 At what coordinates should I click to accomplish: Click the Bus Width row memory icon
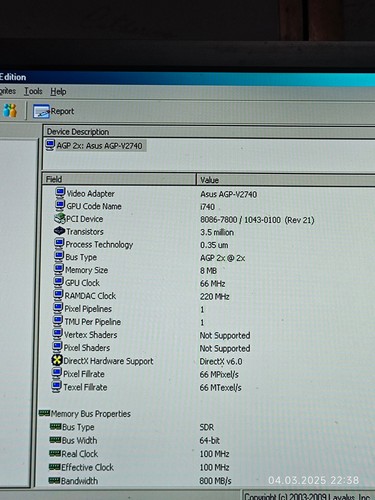[x=55, y=440]
